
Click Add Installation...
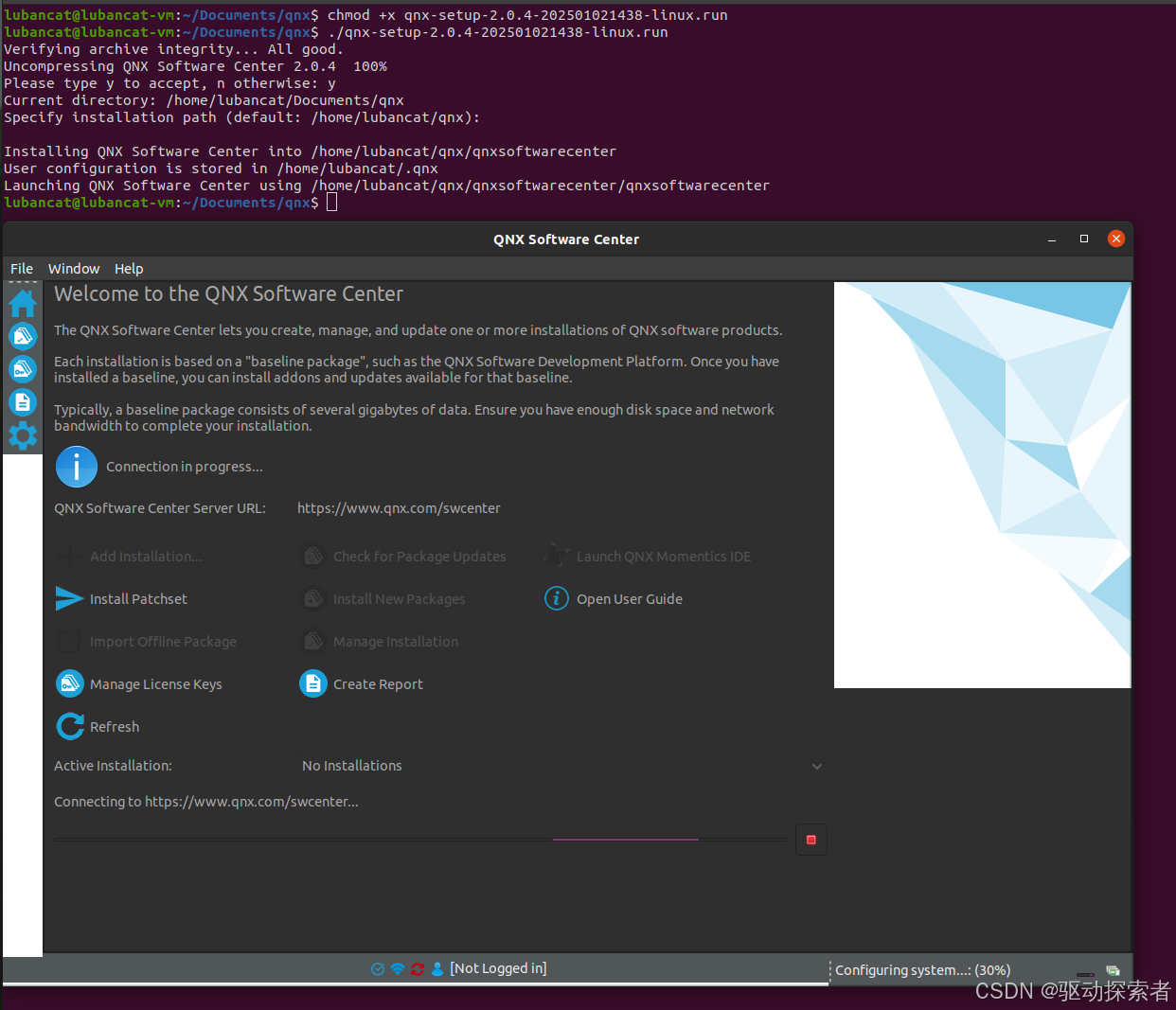[129, 557]
